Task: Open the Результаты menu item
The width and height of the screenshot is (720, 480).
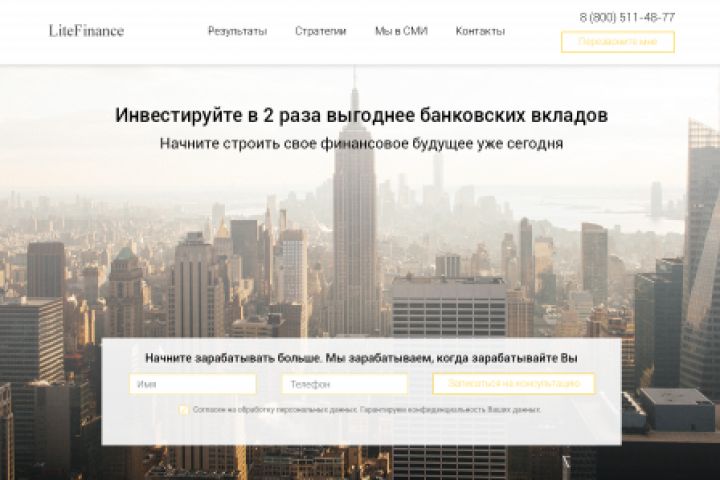Action: [x=237, y=31]
